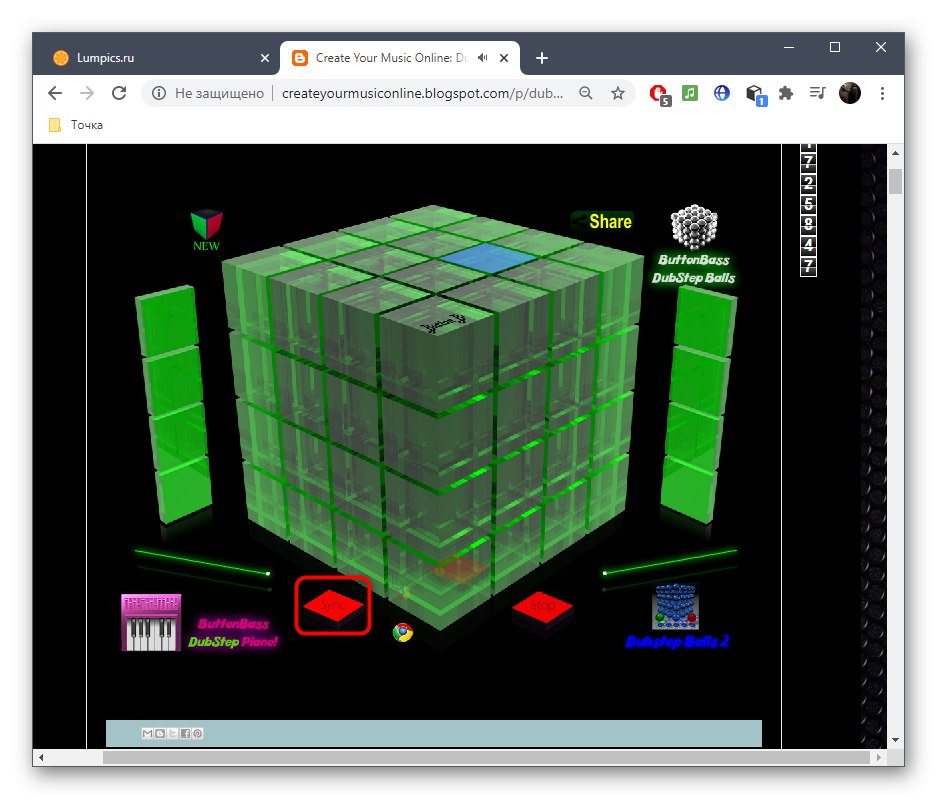Share the page using the Pinterest icon
The width and height of the screenshot is (937, 799).
pos(197,733)
